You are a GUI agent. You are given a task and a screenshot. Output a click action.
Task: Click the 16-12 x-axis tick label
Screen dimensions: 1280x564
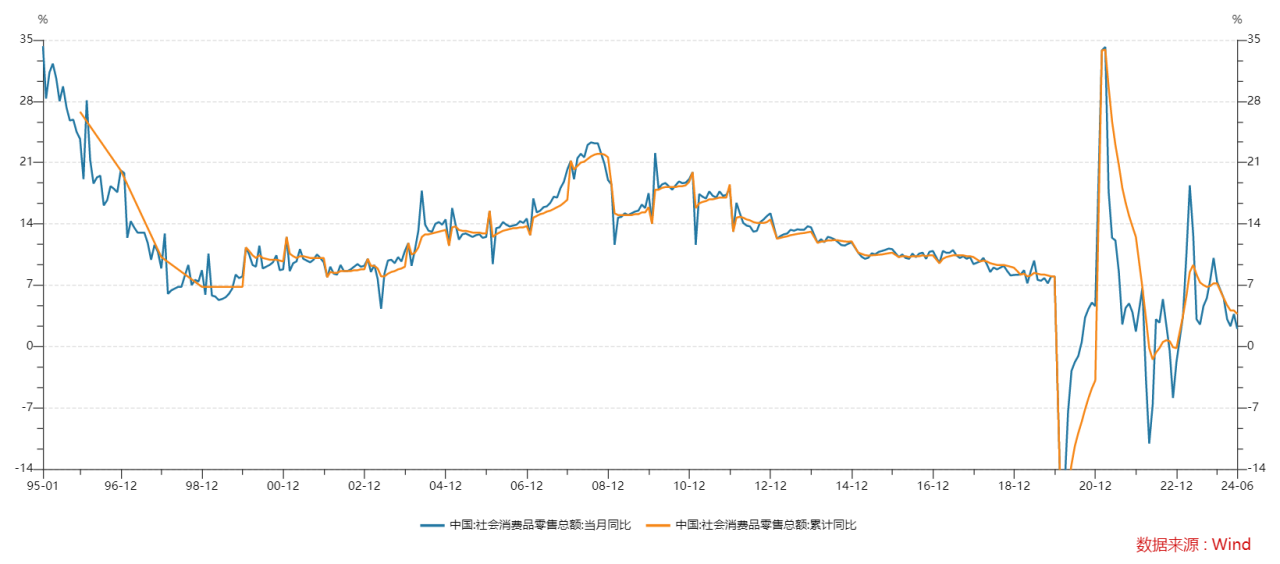tap(932, 486)
